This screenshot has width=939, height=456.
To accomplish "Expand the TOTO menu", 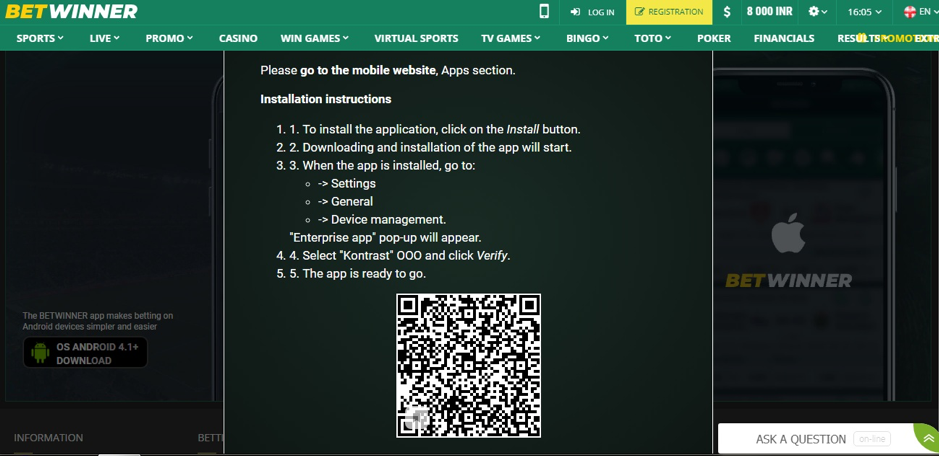I will tap(652, 38).
